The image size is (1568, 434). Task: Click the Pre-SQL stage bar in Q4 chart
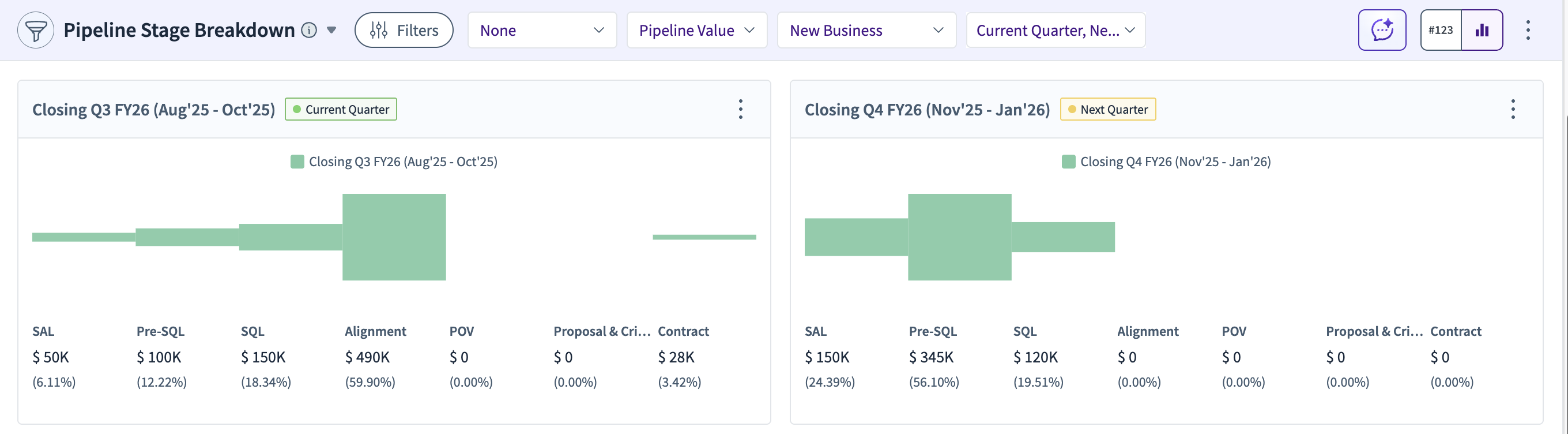[959, 237]
